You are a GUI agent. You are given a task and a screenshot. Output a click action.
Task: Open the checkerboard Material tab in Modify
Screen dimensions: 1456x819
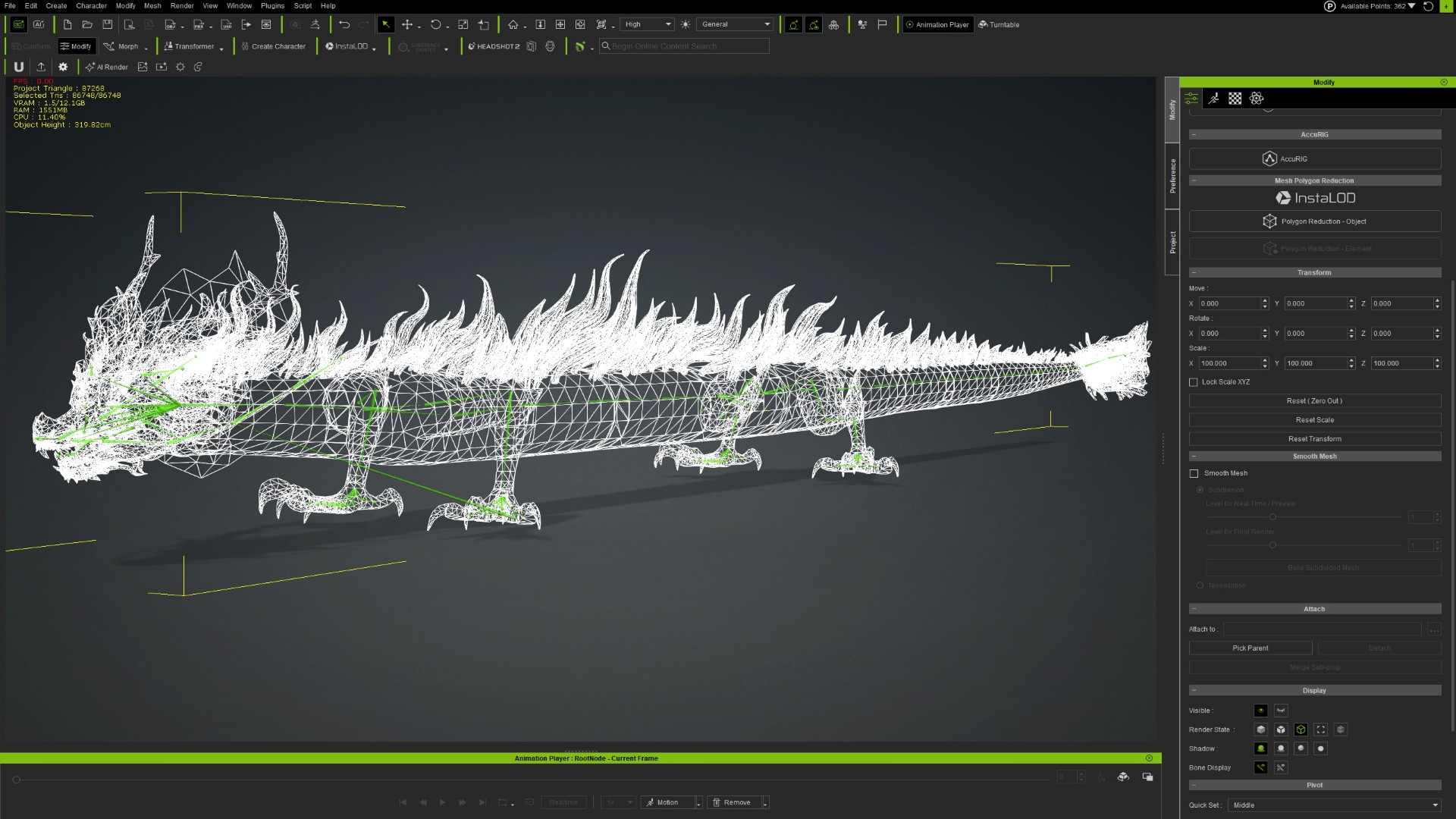pyautogui.click(x=1235, y=99)
